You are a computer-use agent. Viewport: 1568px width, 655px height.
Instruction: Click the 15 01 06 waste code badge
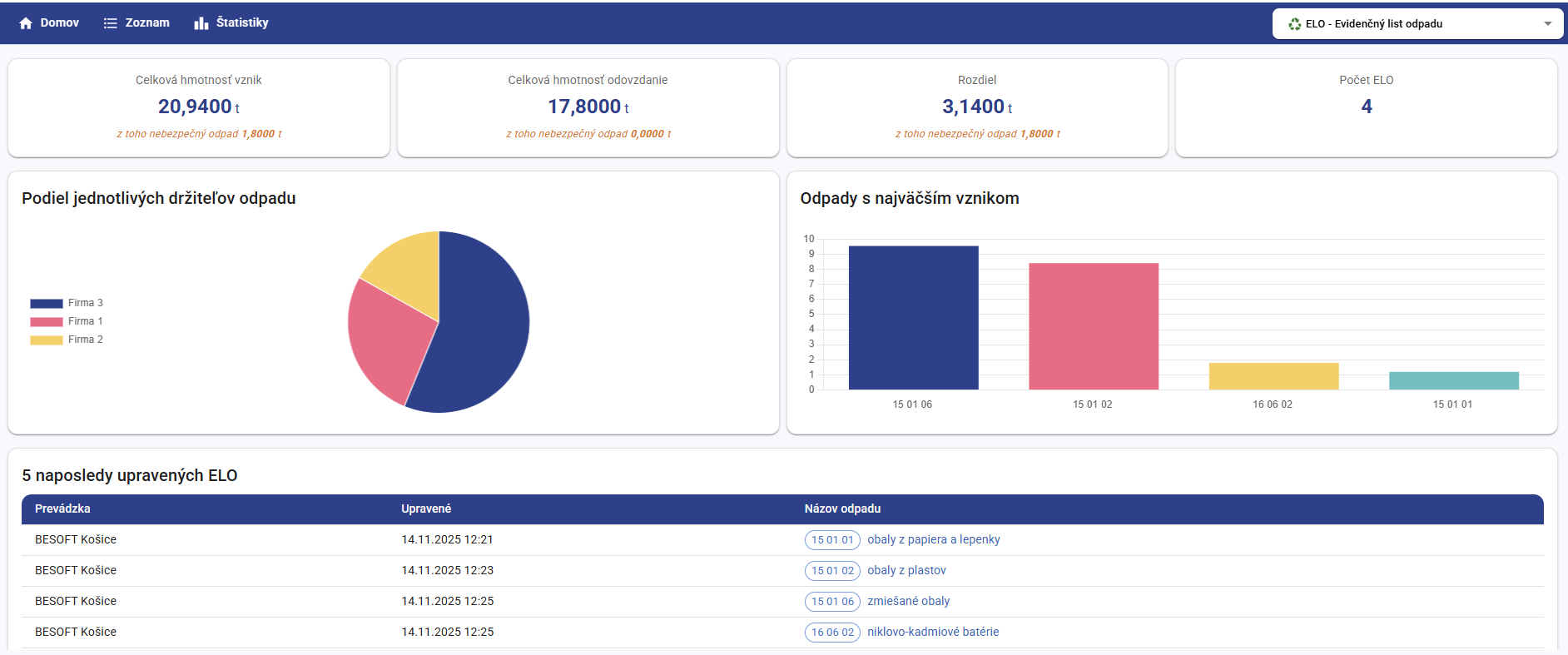pos(832,602)
